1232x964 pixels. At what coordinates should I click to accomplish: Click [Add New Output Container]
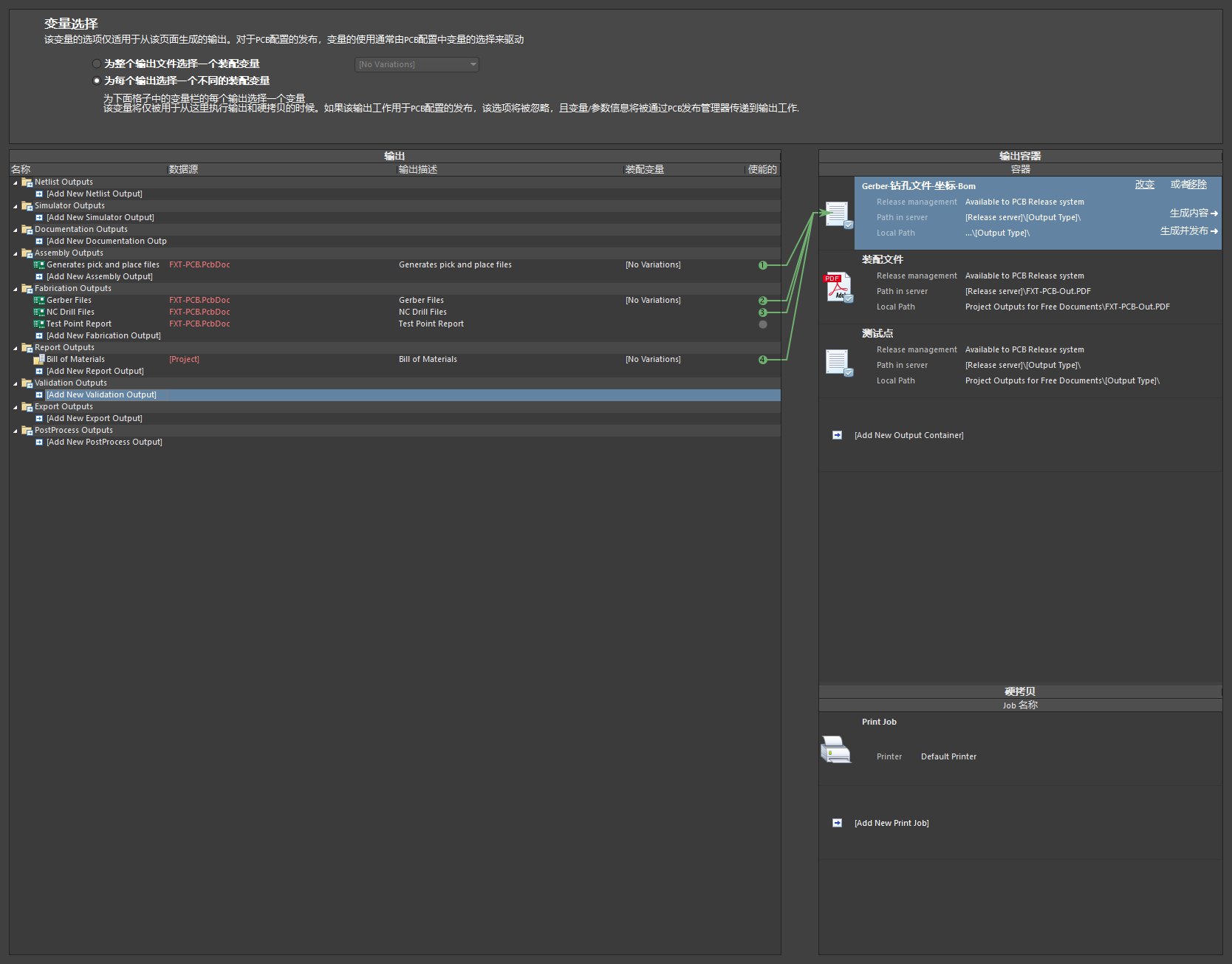click(x=908, y=435)
